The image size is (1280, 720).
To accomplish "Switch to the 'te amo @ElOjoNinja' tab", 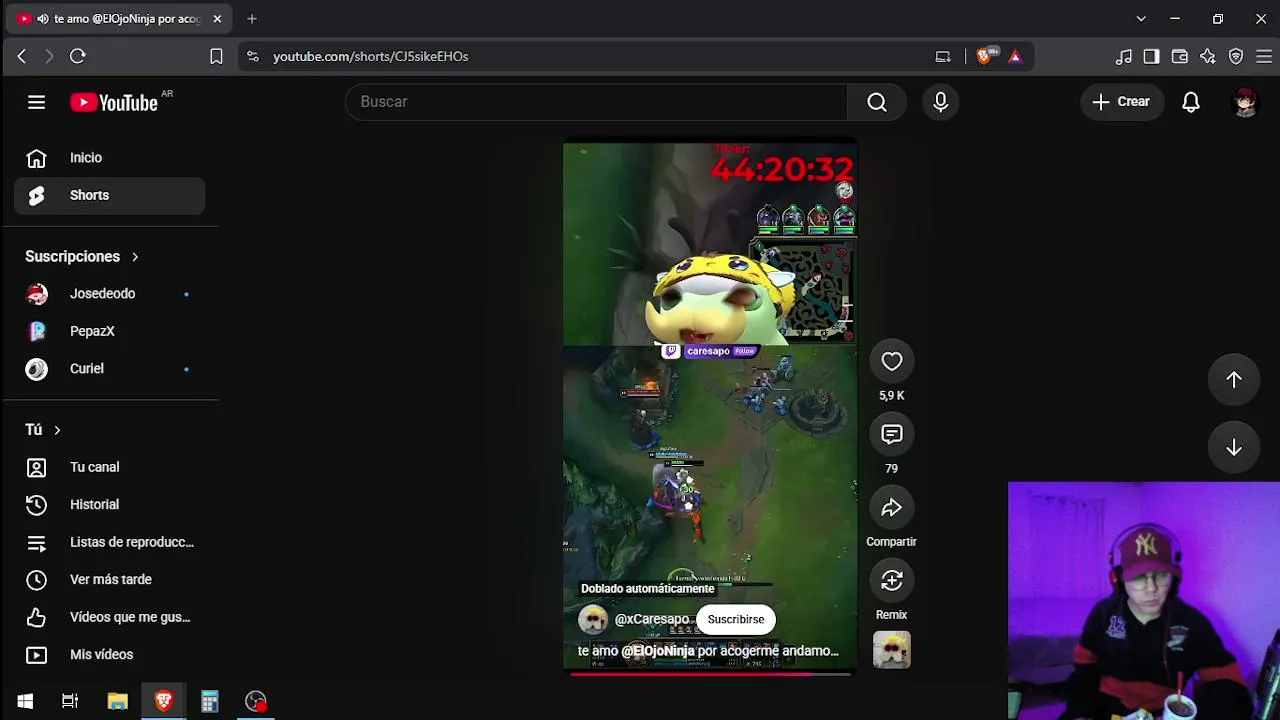I will click(119, 19).
